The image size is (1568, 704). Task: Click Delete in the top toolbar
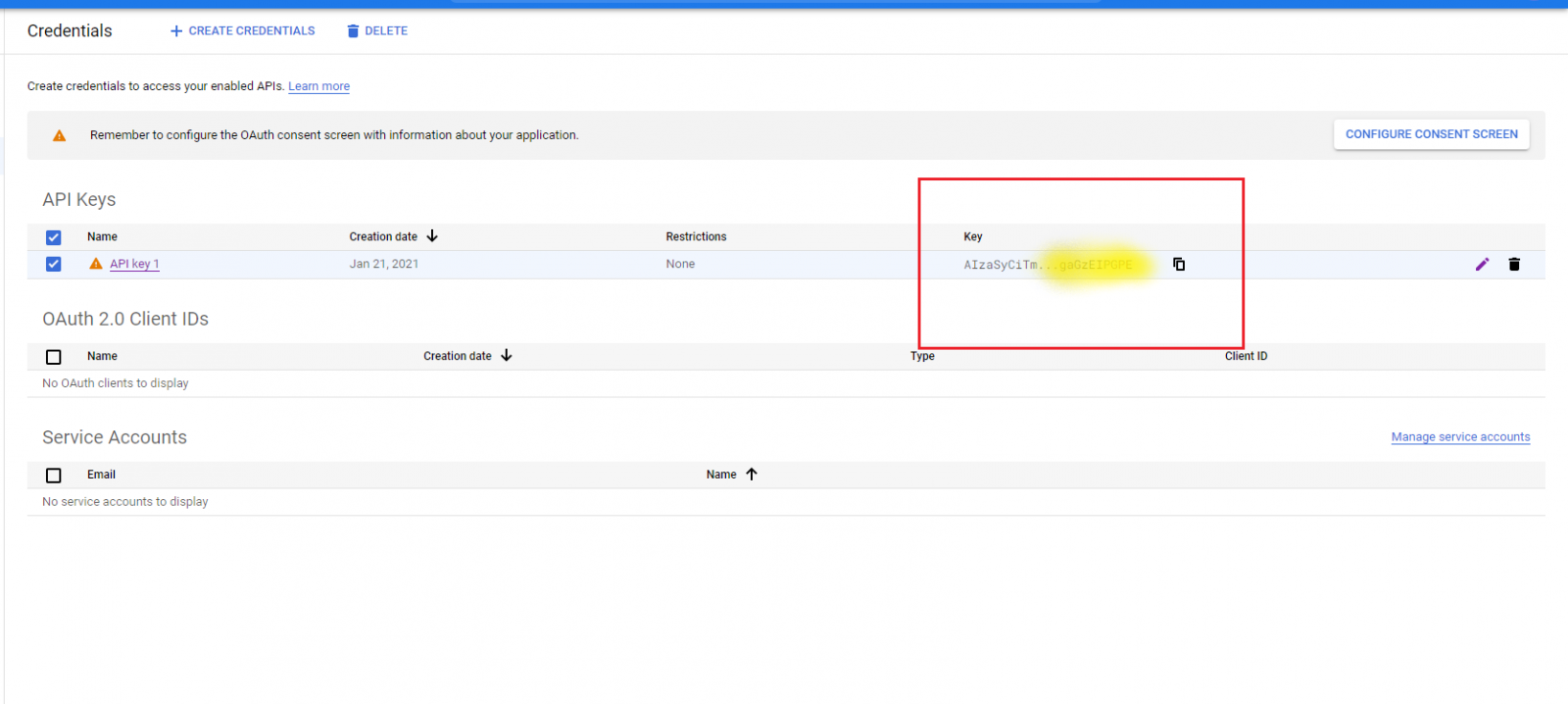(377, 31)
